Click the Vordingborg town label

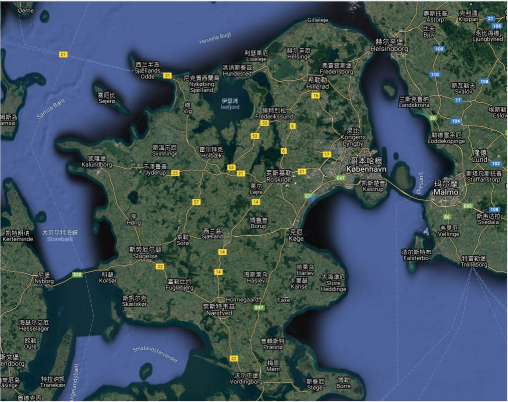coord(246,381)
